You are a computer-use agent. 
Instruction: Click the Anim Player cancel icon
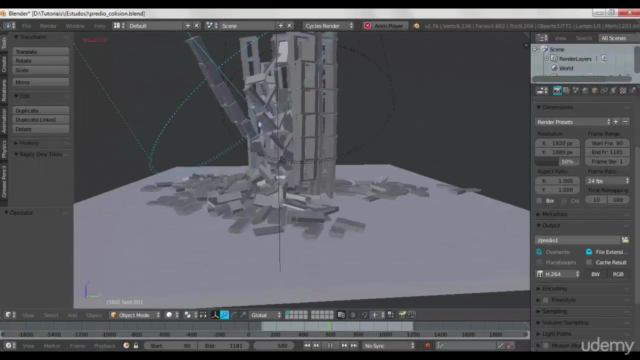[367, 26]
